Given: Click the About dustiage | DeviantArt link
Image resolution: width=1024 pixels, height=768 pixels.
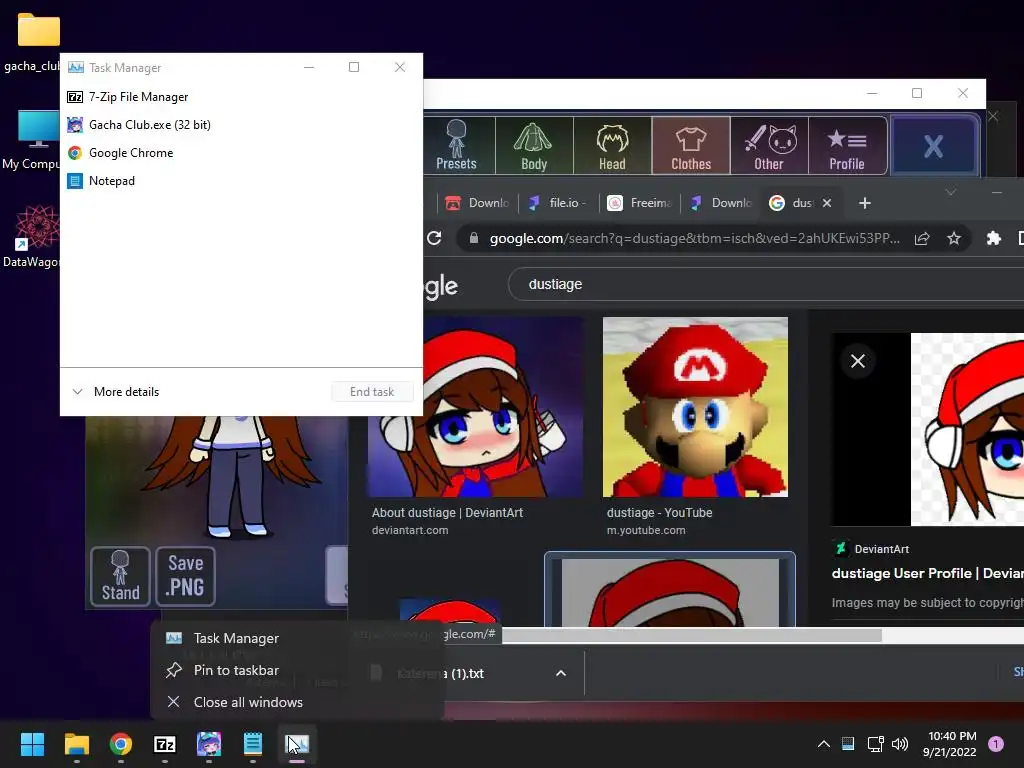Looking at the screenshot, I should (x=447, y=513).
